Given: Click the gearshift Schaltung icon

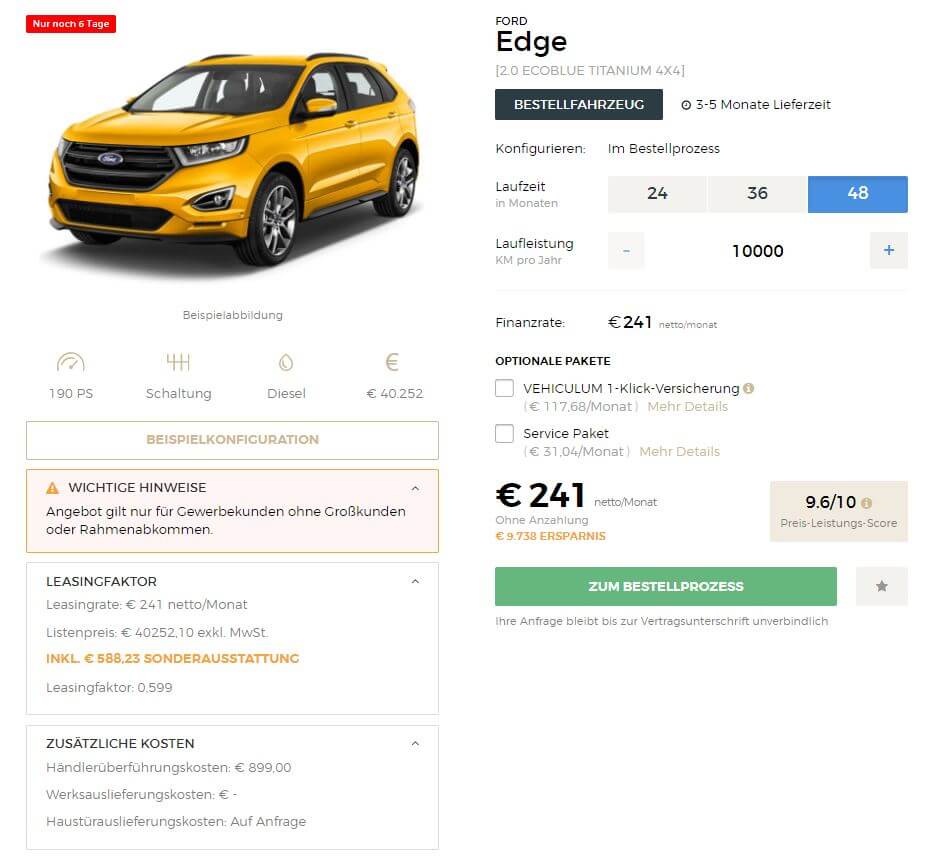Looking at the screenshot, I should click(178, 362).
